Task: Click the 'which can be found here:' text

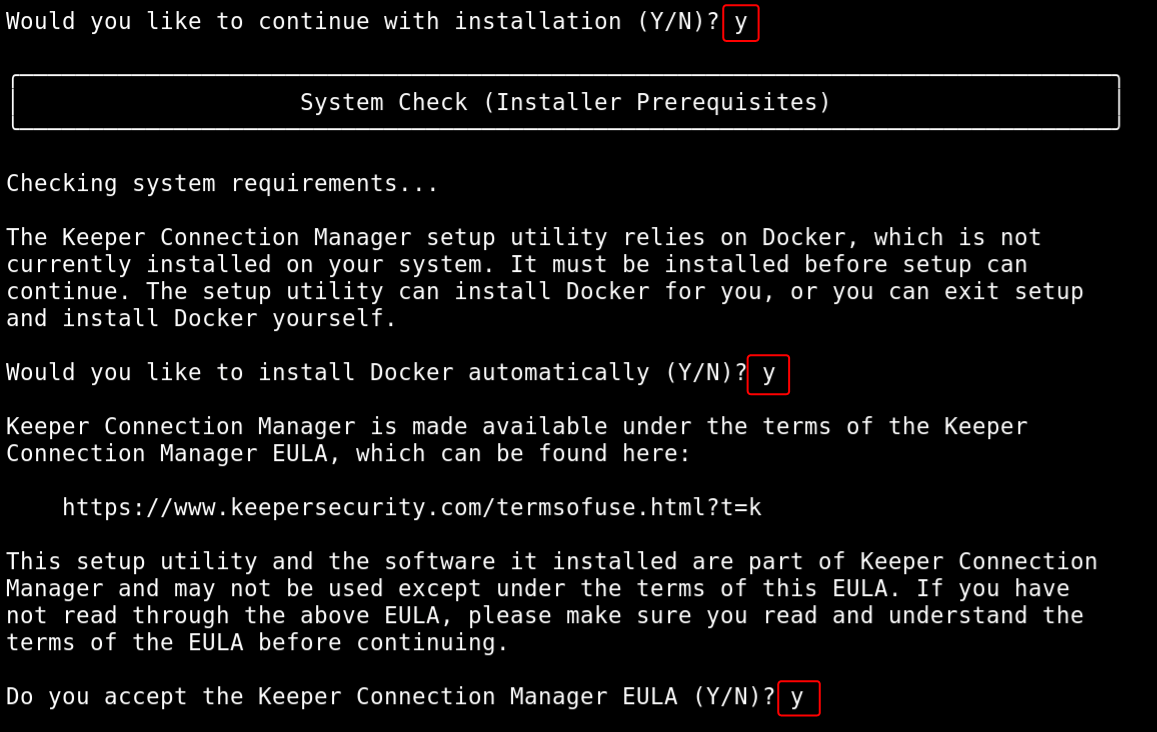Action: pyautogui.click(x=523, y=454)
